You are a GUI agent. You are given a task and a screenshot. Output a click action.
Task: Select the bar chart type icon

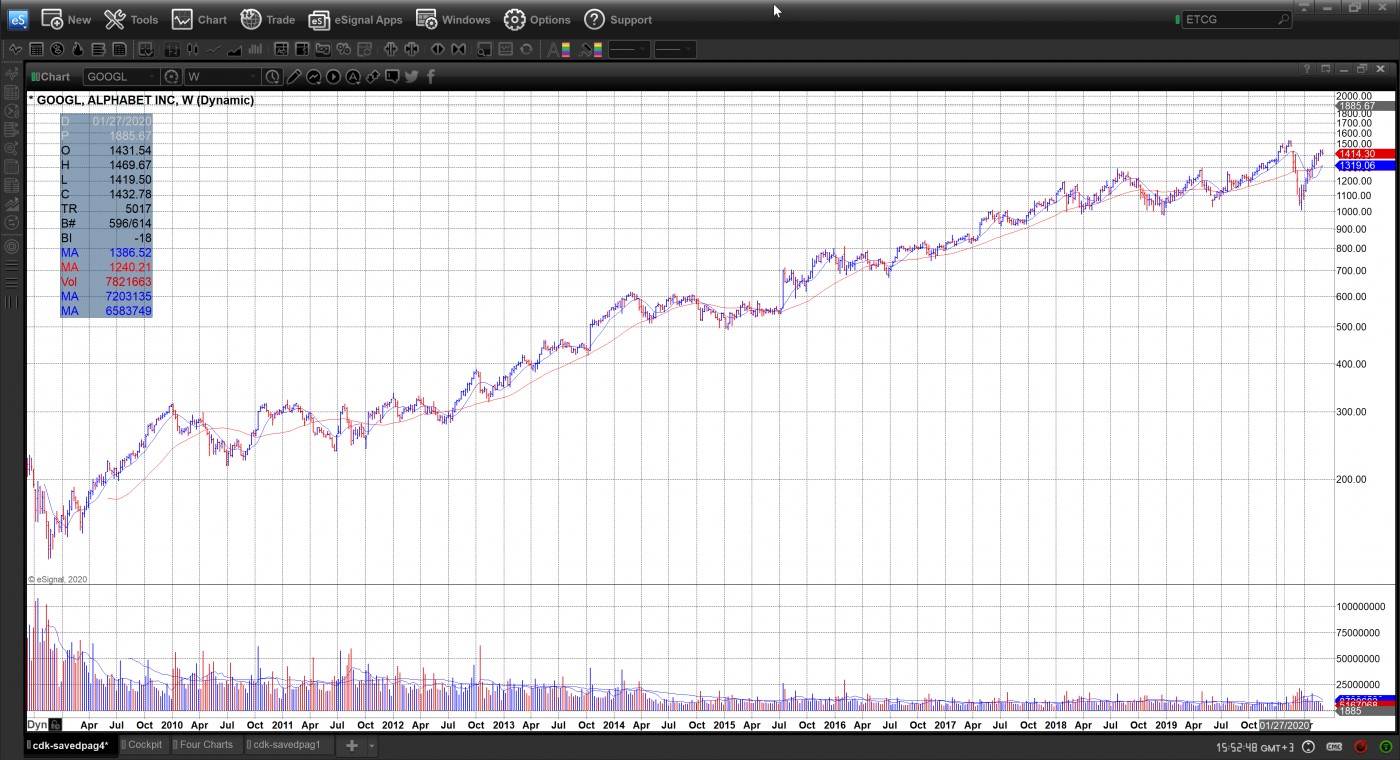point(172,49)
